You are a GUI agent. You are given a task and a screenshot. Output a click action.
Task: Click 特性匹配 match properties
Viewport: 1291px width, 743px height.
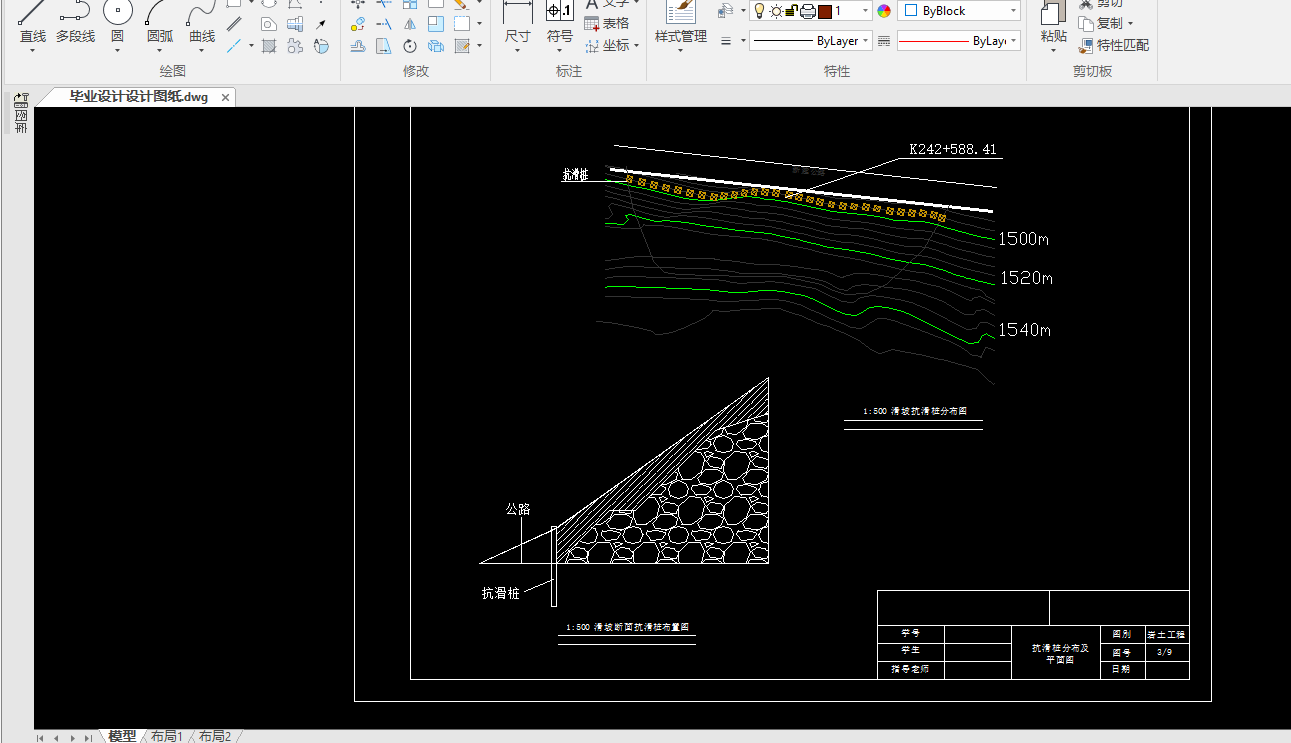tap(1114, 45)
